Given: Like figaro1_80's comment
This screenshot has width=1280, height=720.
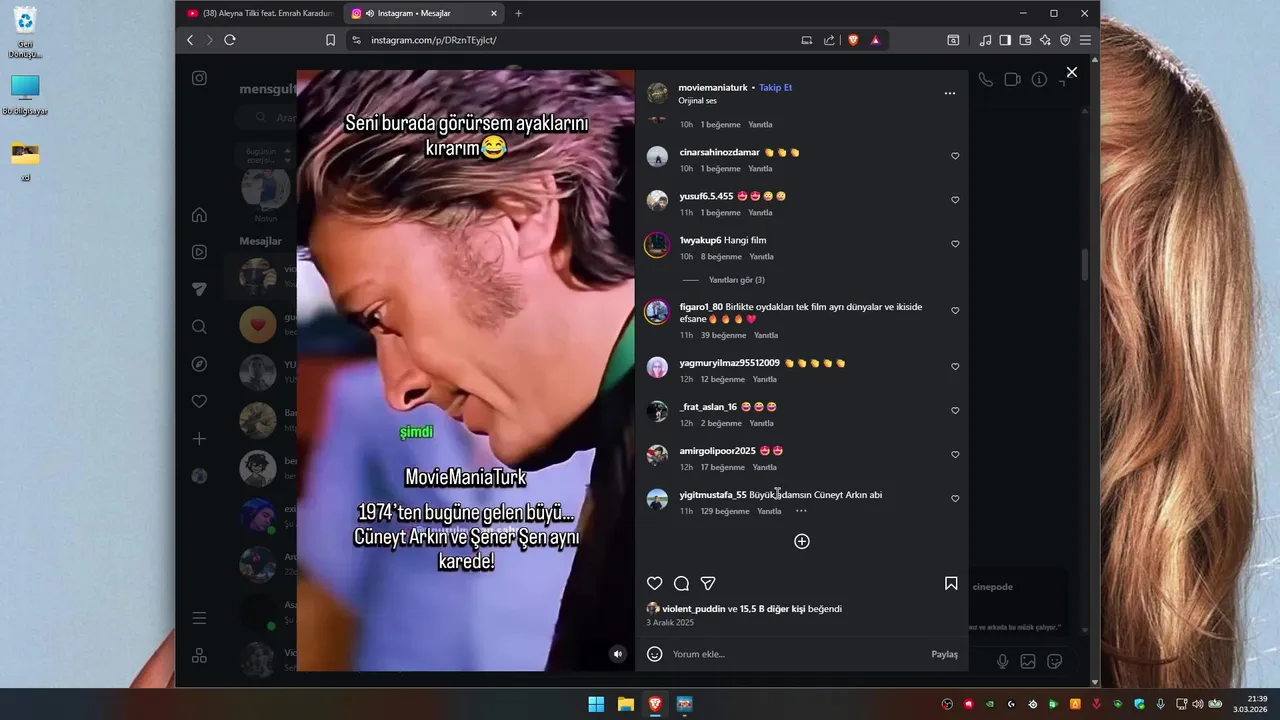Looking at the screenshot, I should coord(955,311).
